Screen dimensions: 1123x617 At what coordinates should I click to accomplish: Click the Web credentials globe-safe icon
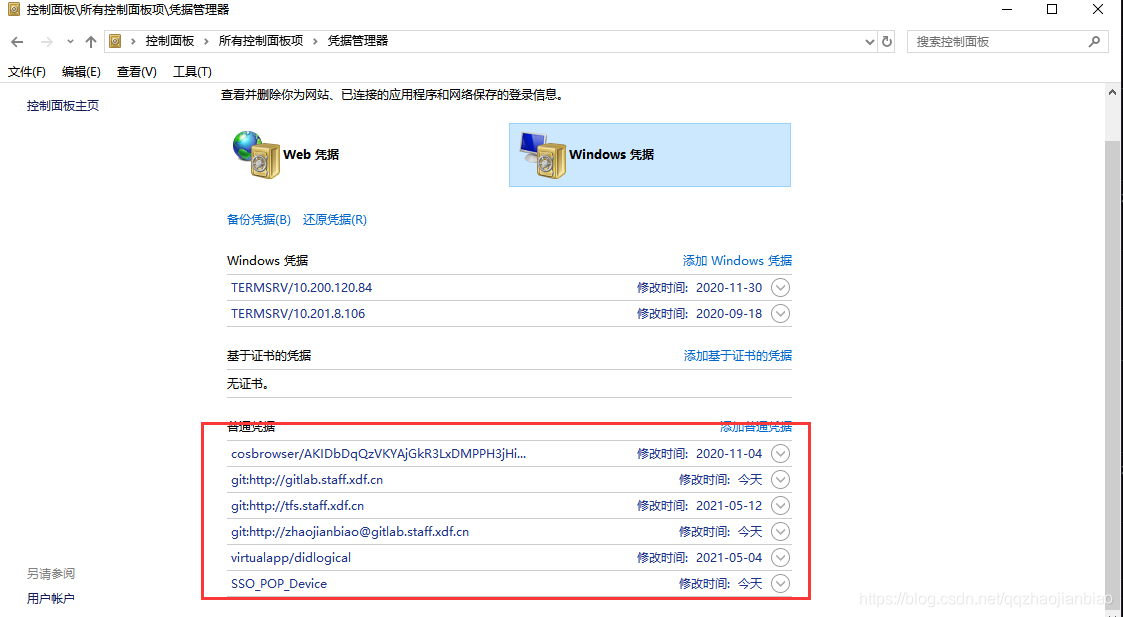(x=256, y=155)
